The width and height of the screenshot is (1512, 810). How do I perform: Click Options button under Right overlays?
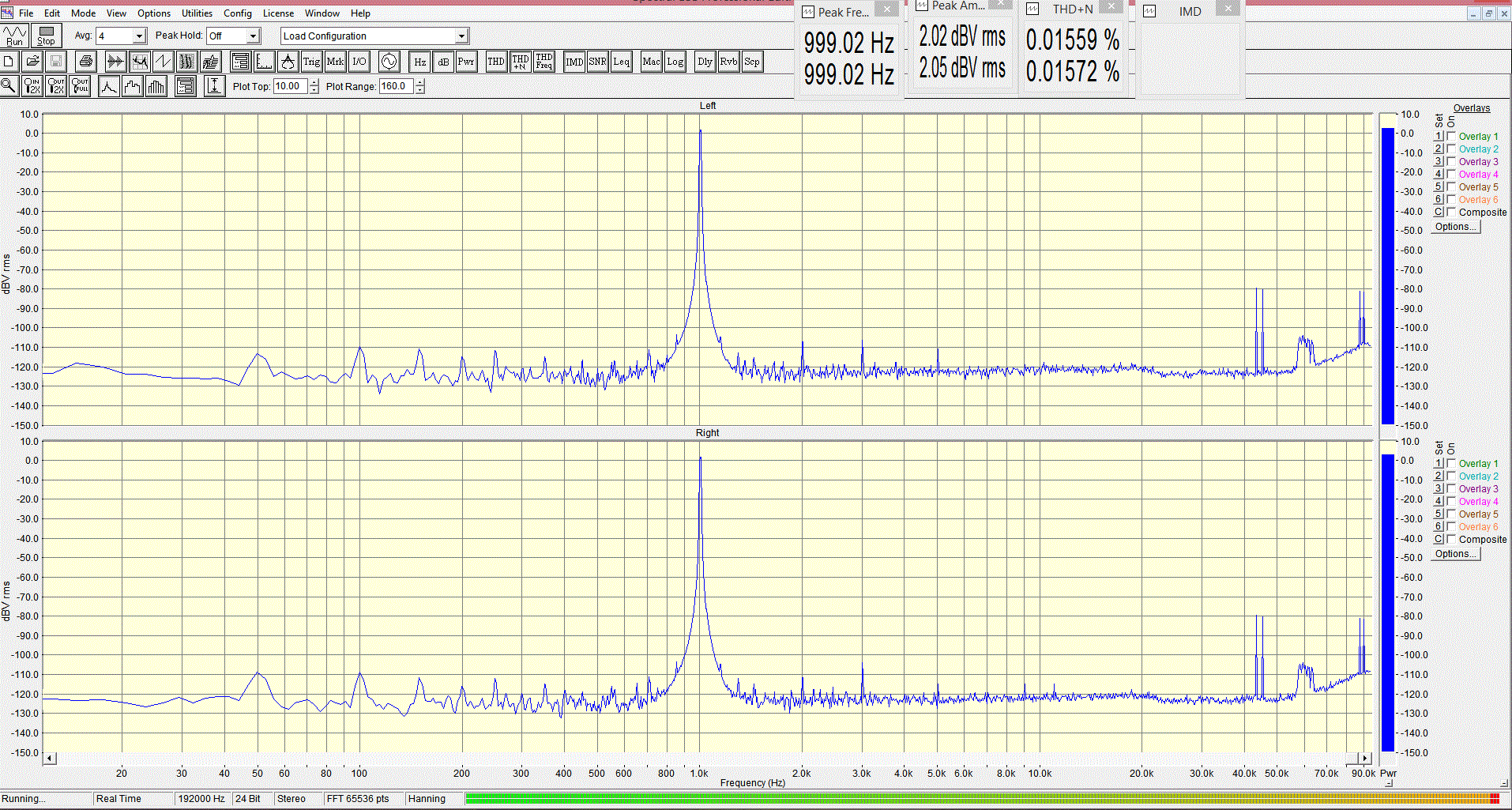1455,554
